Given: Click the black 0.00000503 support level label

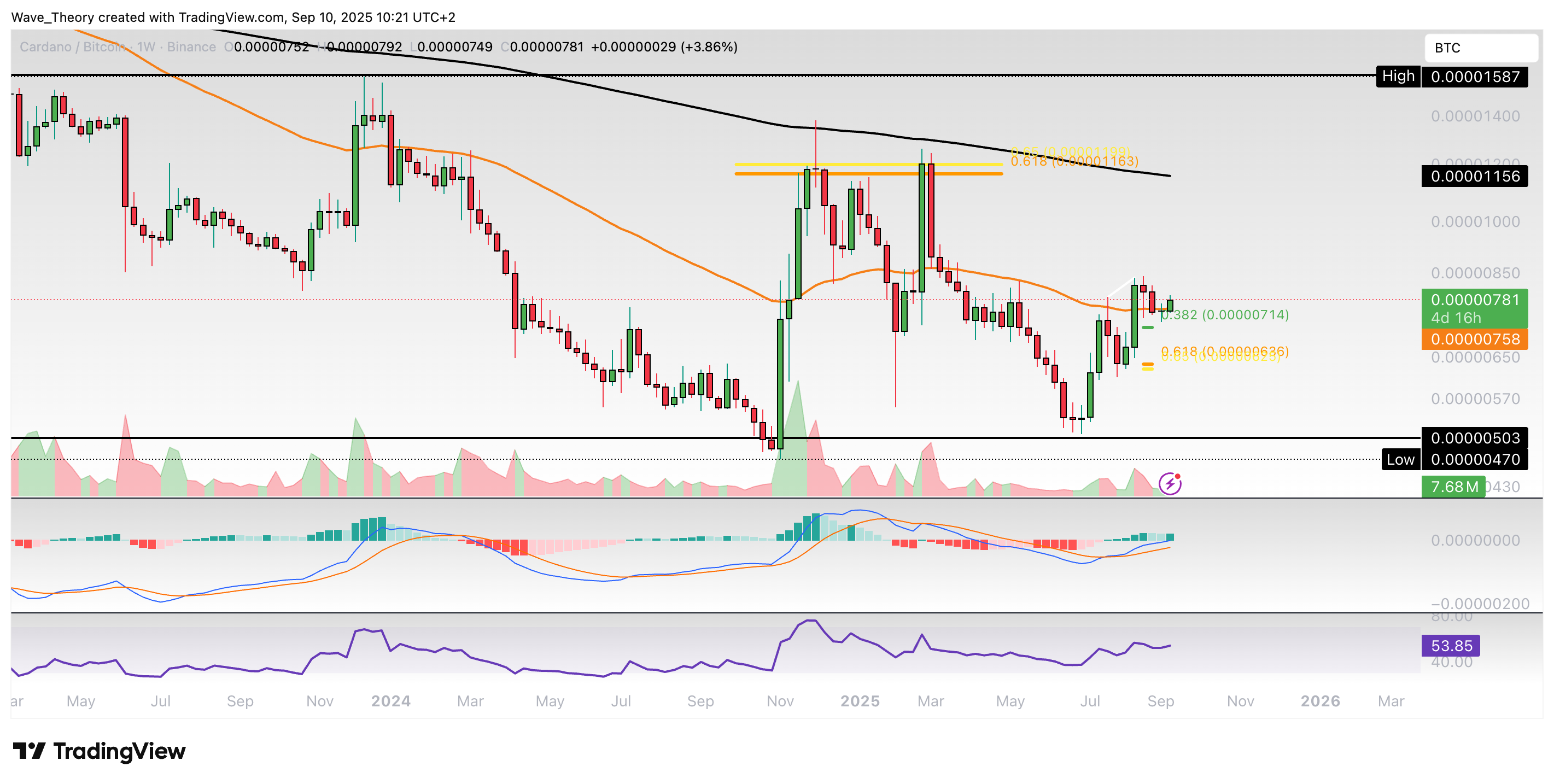Looking at the screenshot, I should pos(1474,438).
